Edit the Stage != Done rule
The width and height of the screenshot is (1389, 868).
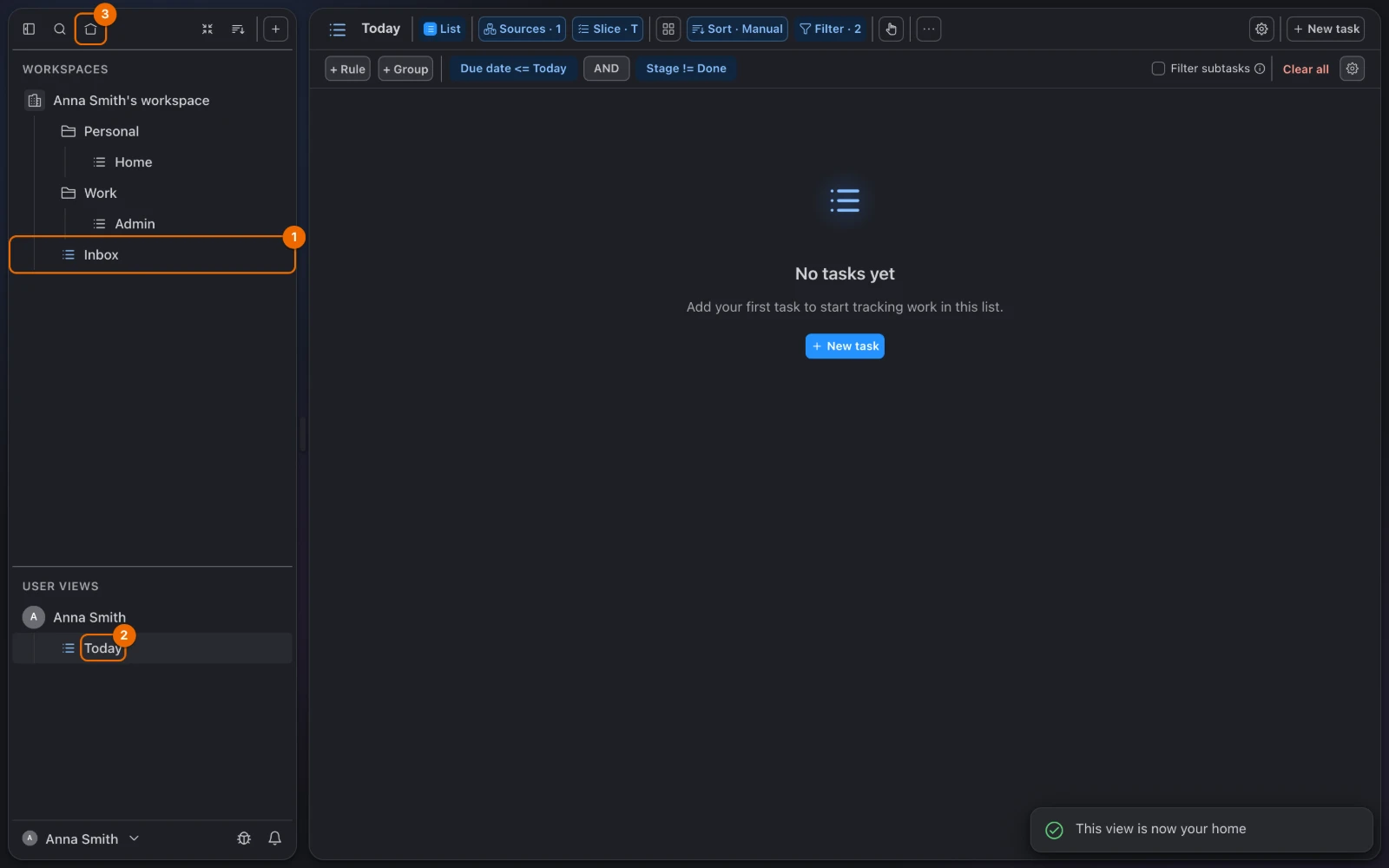686,69
